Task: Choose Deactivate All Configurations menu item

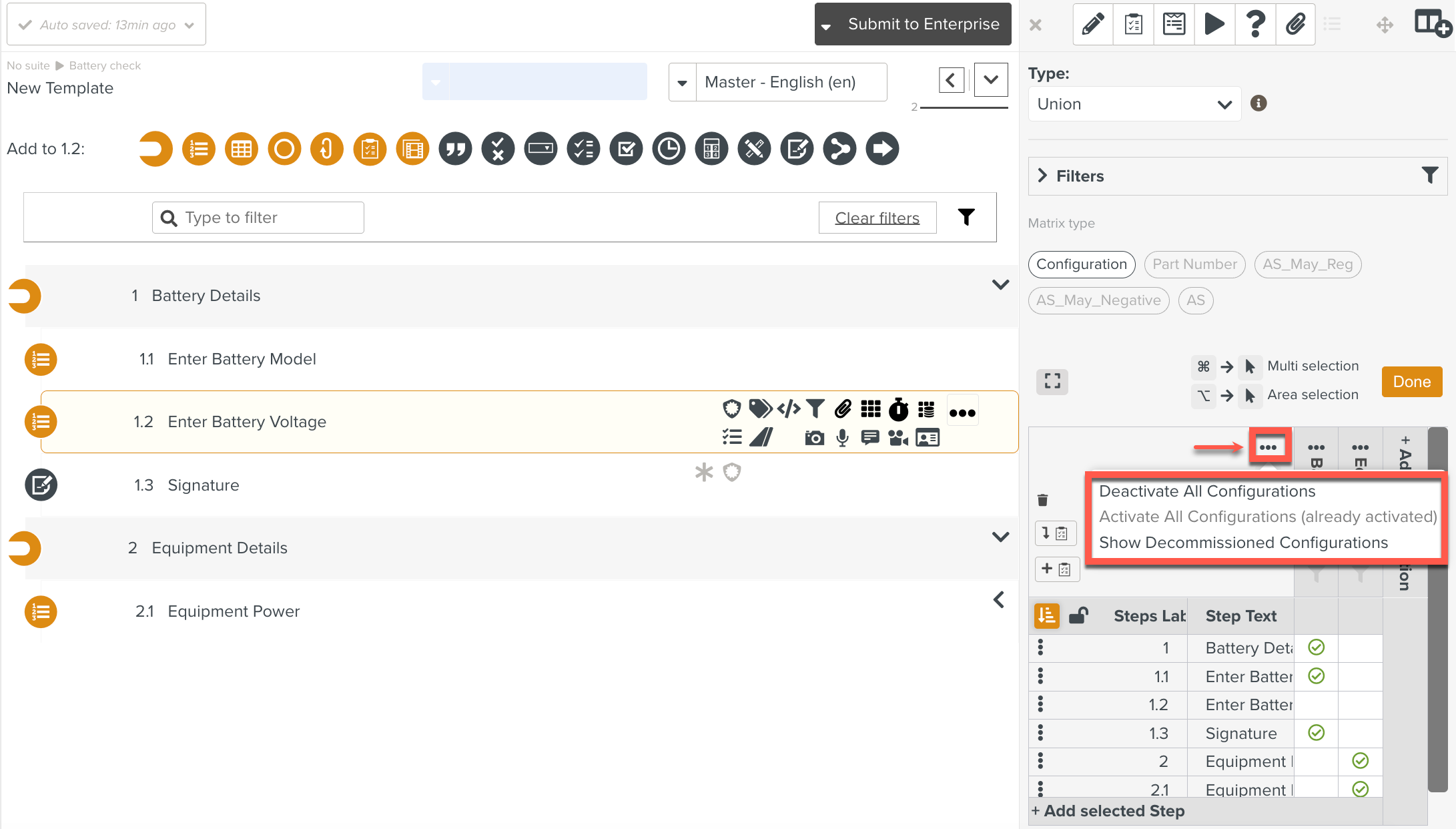Action: point(1206,491)
